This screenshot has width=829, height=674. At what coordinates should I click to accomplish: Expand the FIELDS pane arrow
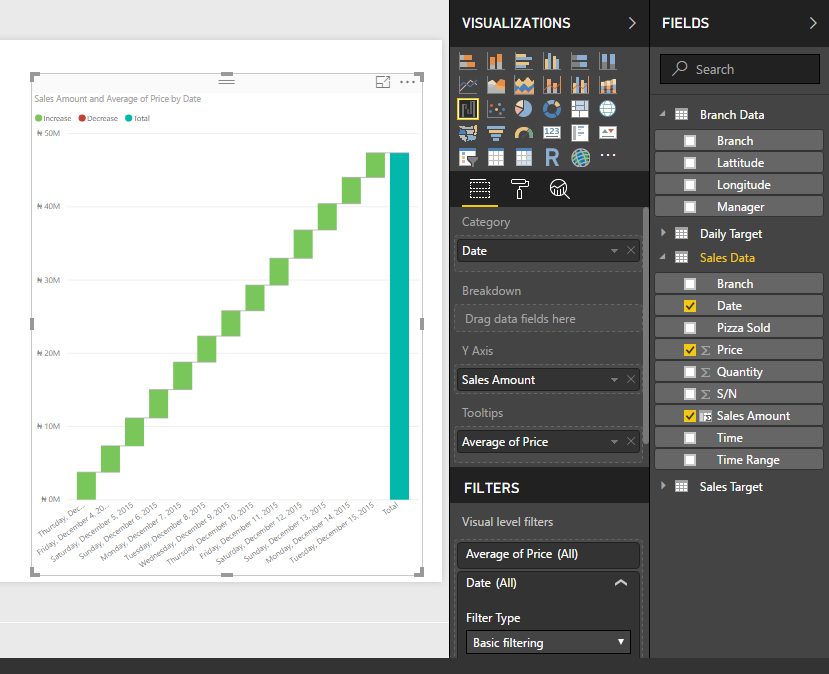(813, 22)
